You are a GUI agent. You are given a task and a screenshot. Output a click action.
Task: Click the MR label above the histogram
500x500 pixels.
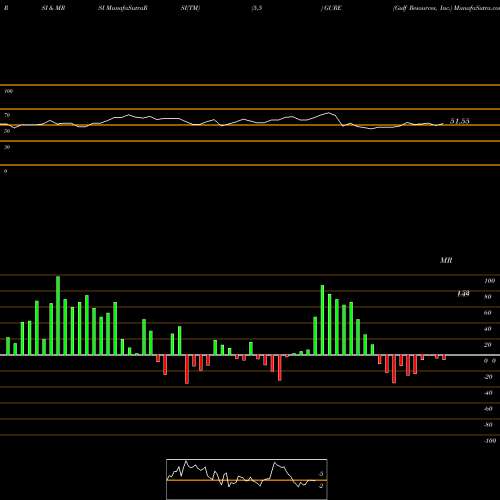(x=446, y=260)
